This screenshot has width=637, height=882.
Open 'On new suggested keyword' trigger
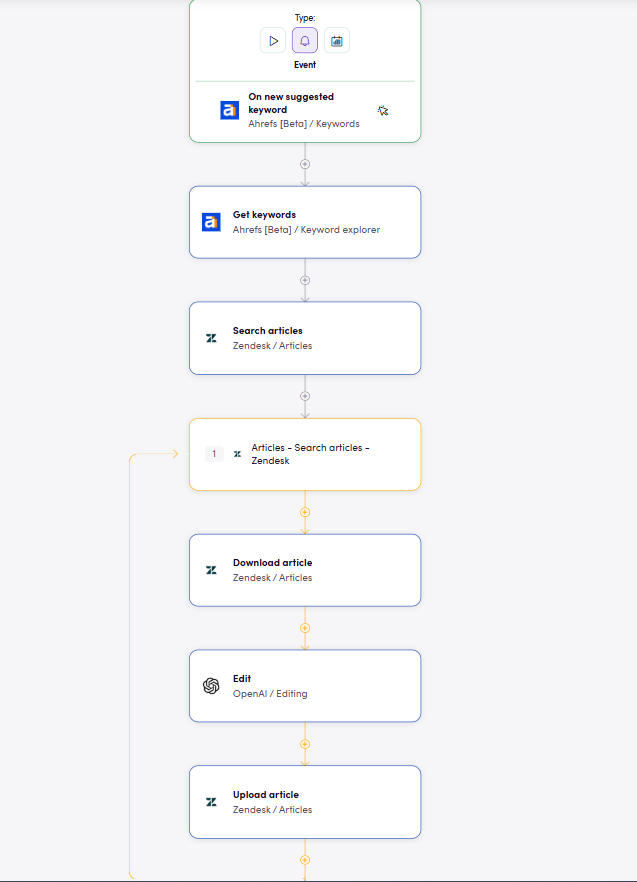304,110
